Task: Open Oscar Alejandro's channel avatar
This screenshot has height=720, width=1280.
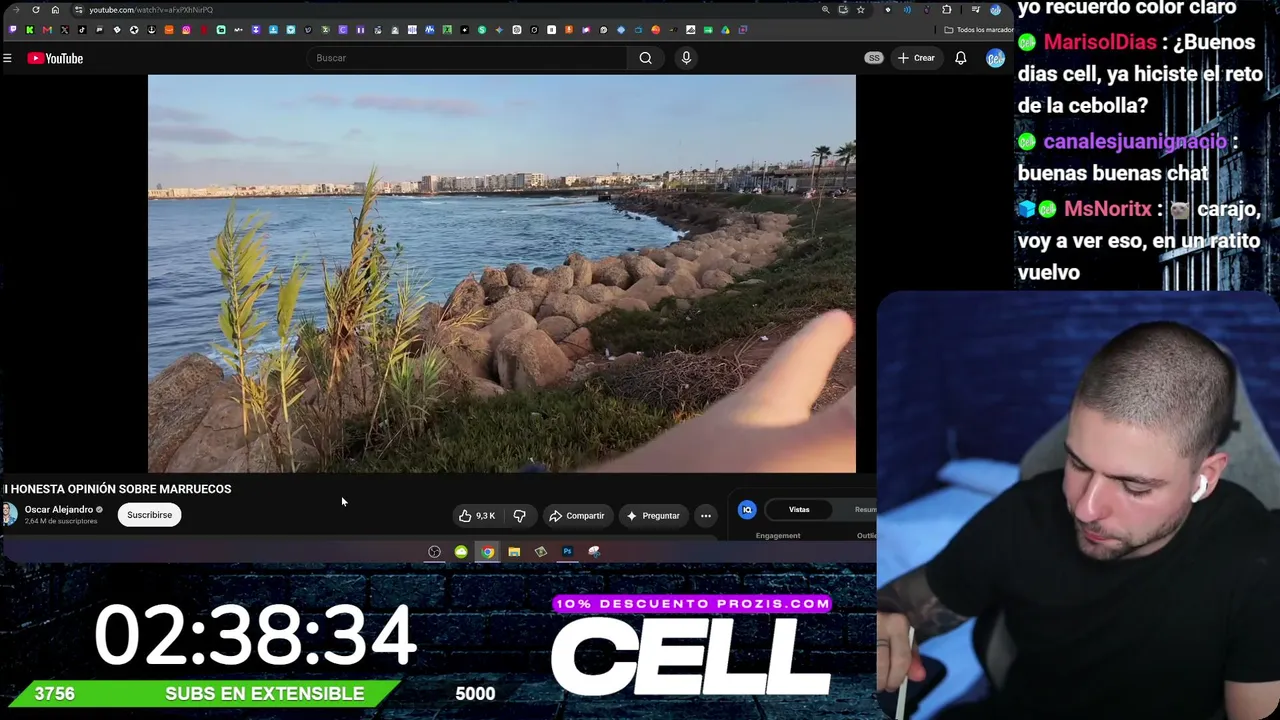Action: pyautogui.click(x=10, y=515)
